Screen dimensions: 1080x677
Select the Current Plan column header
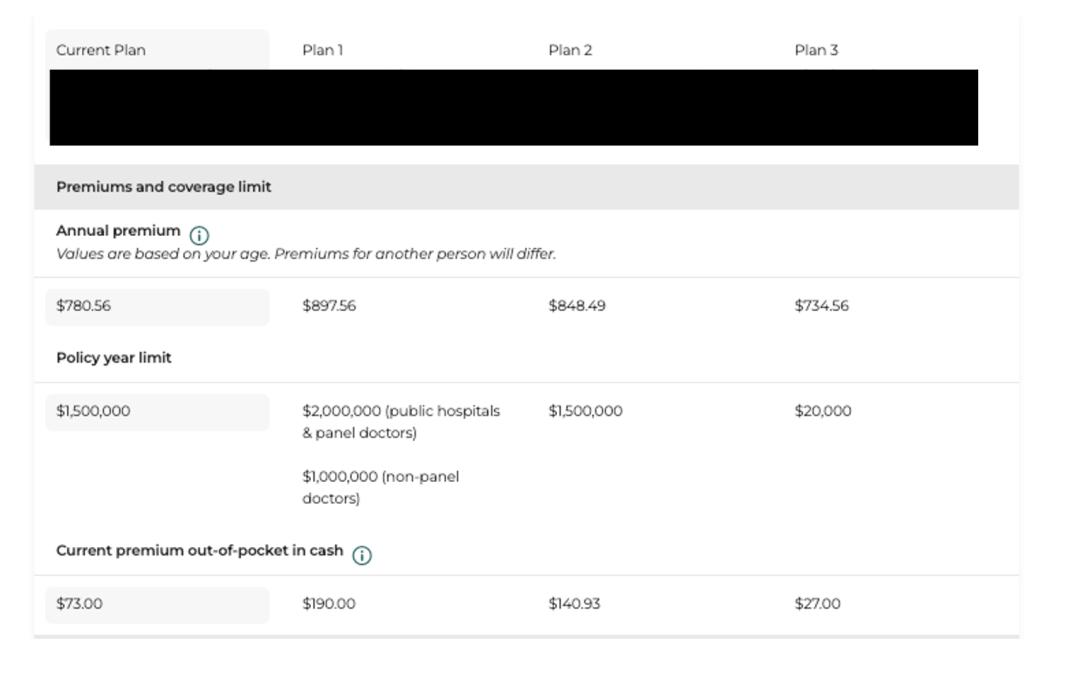click(101, 50)
